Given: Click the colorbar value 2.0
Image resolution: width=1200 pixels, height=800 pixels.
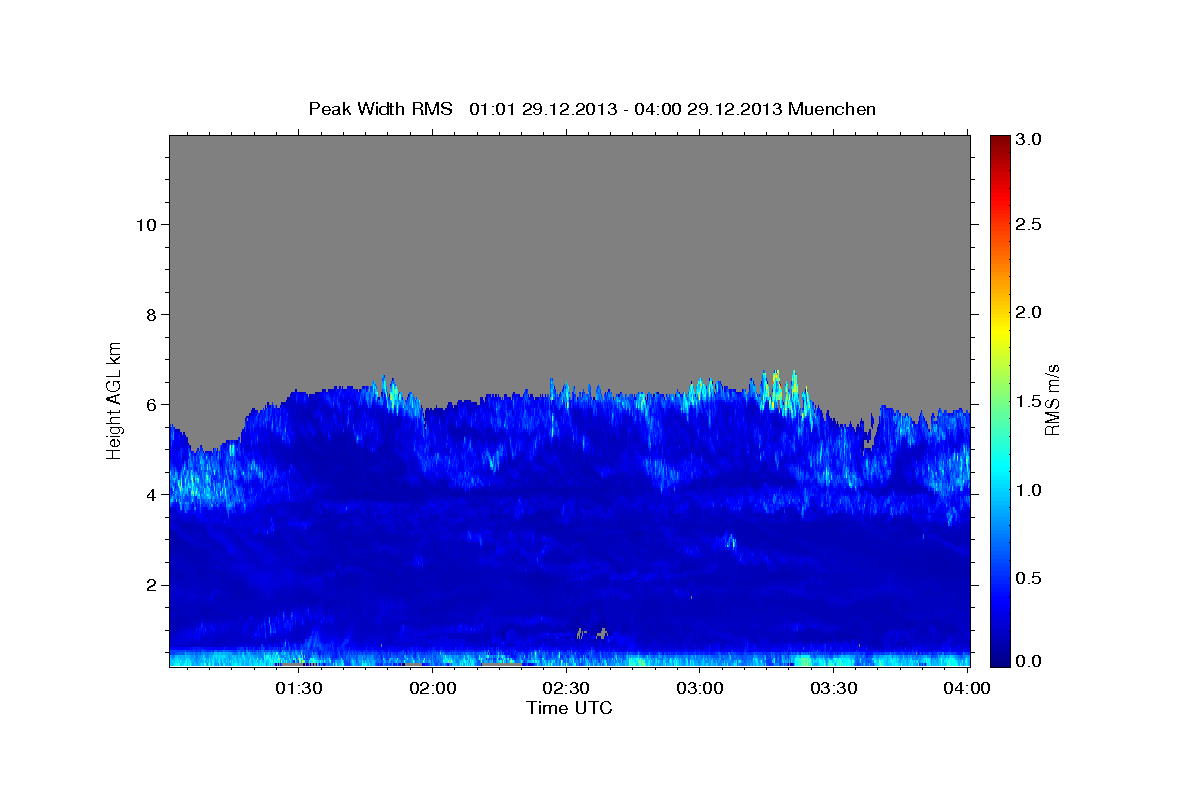Looking at the screenshot, I should click(x=1029, y=313).
